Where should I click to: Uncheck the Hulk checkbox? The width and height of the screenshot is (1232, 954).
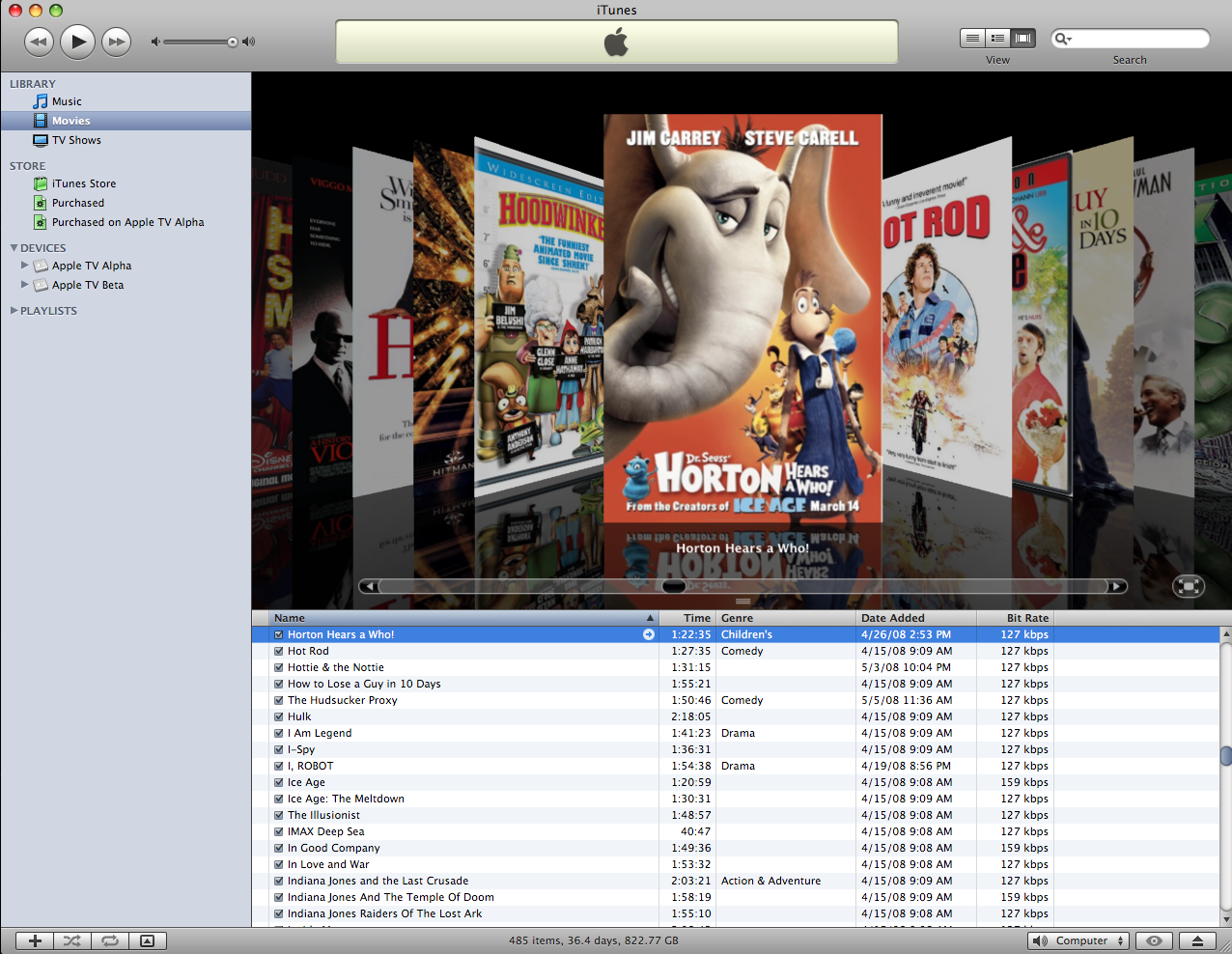pos(278,716)
